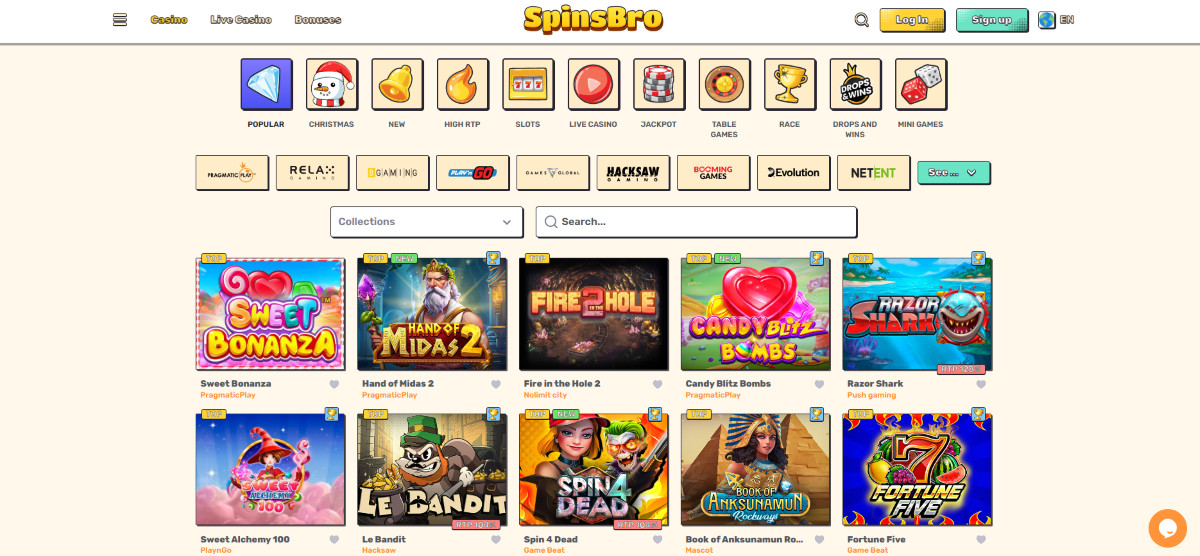Open the Mini Games dice icon
Image resolution: width=1200 pixels, height=556 pixels.
[x=921, y=84]
